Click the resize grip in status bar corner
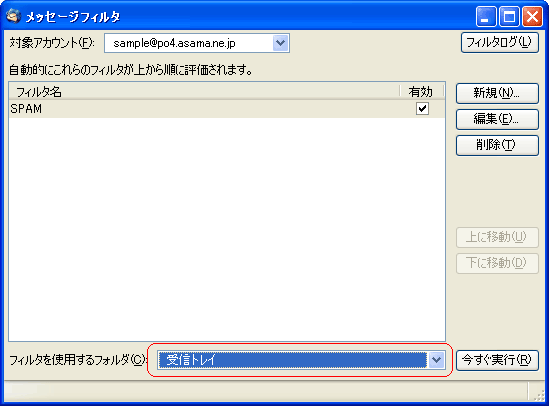This screenshot has width=549, height=406. click(538, 395)
